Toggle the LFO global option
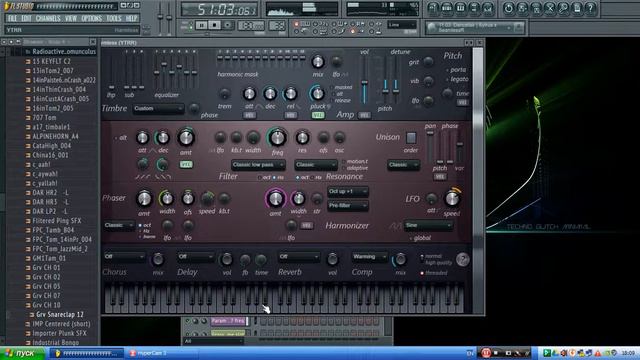The image size is (640, 360). pos(420,238)
